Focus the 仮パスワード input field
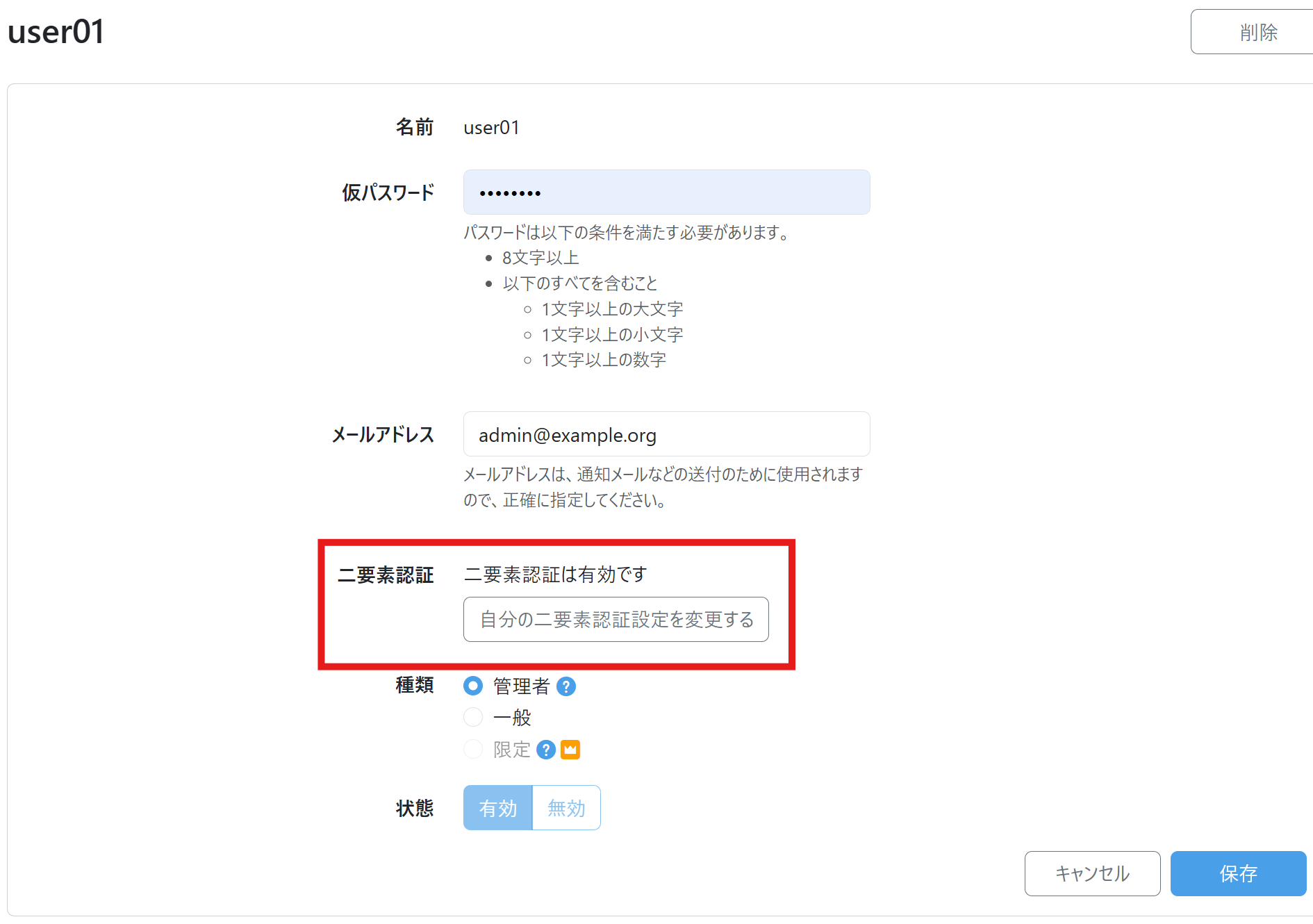The height and width of the screenshot is (924, 1313). point(666,192)
